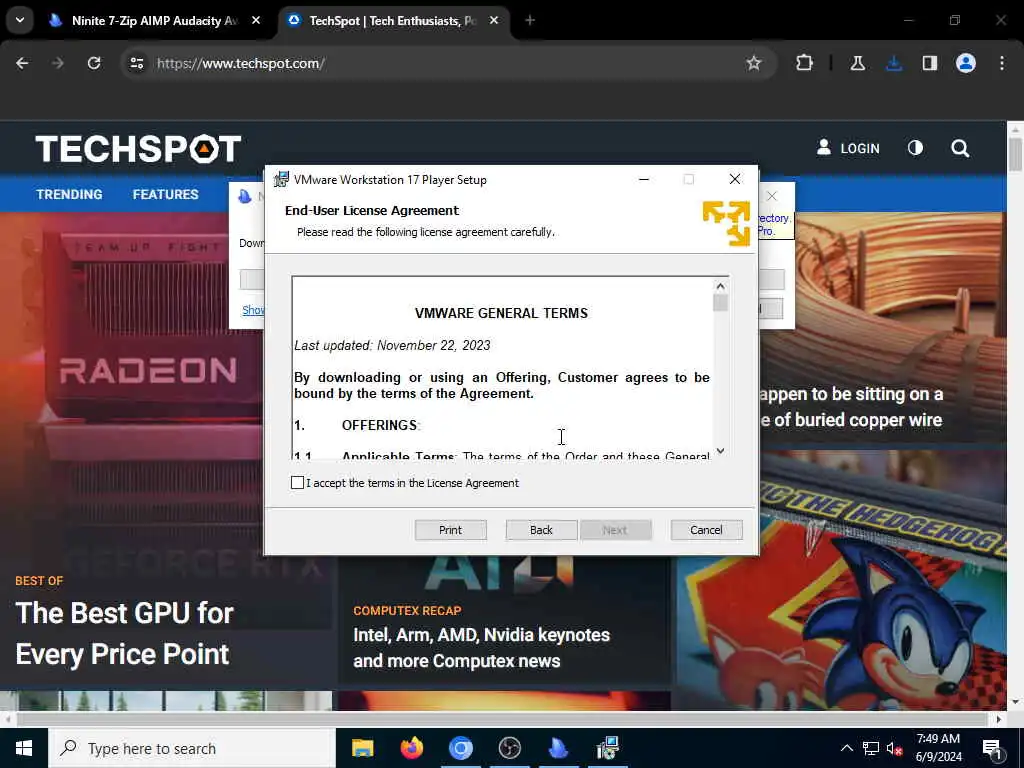
Task: Click the page scrollbar right arrow
Action: (x=999, y=719)
